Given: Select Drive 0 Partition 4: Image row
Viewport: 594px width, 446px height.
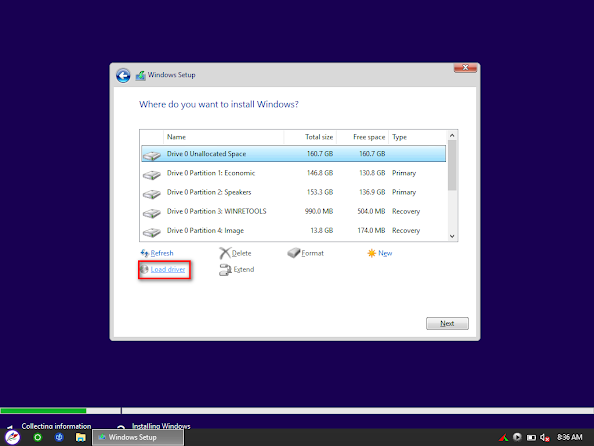Looking at the screenshot, I should [x=294, y=231].
